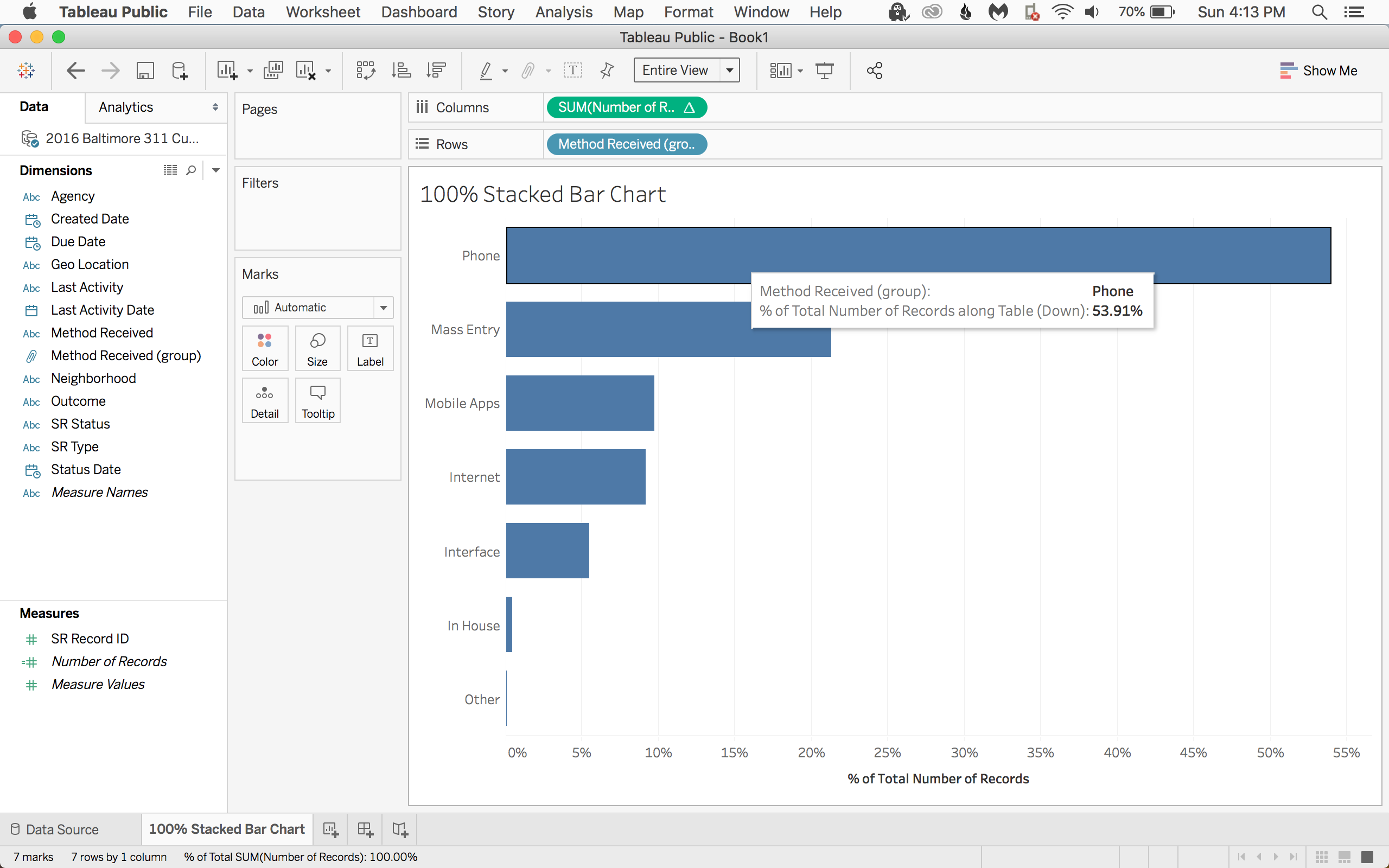Click the share workbook icon
The height and width of the screenshot is (868, 1389).
874,71
